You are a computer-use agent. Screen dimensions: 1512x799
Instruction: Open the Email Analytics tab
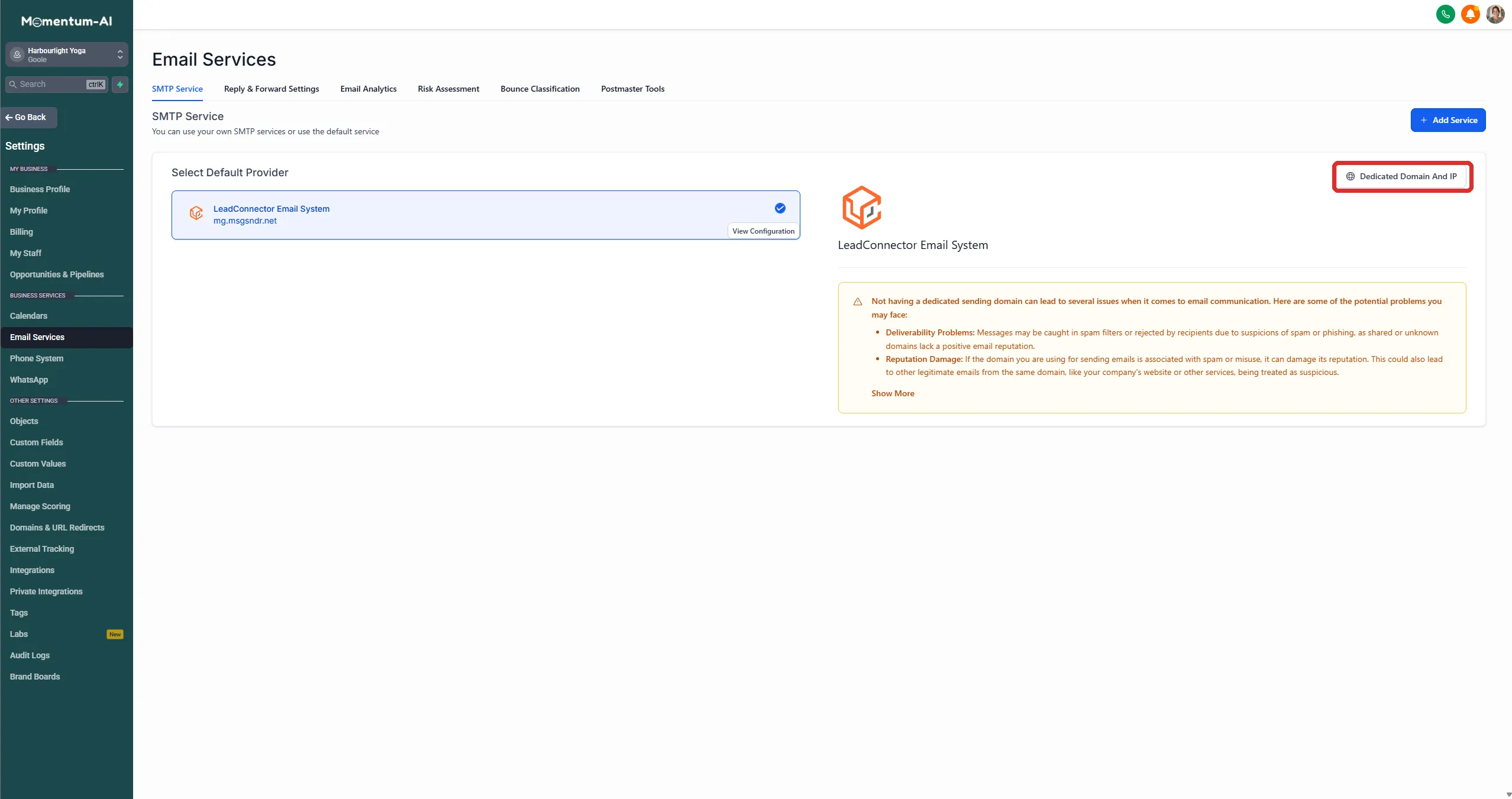click(x=368, y=89)
